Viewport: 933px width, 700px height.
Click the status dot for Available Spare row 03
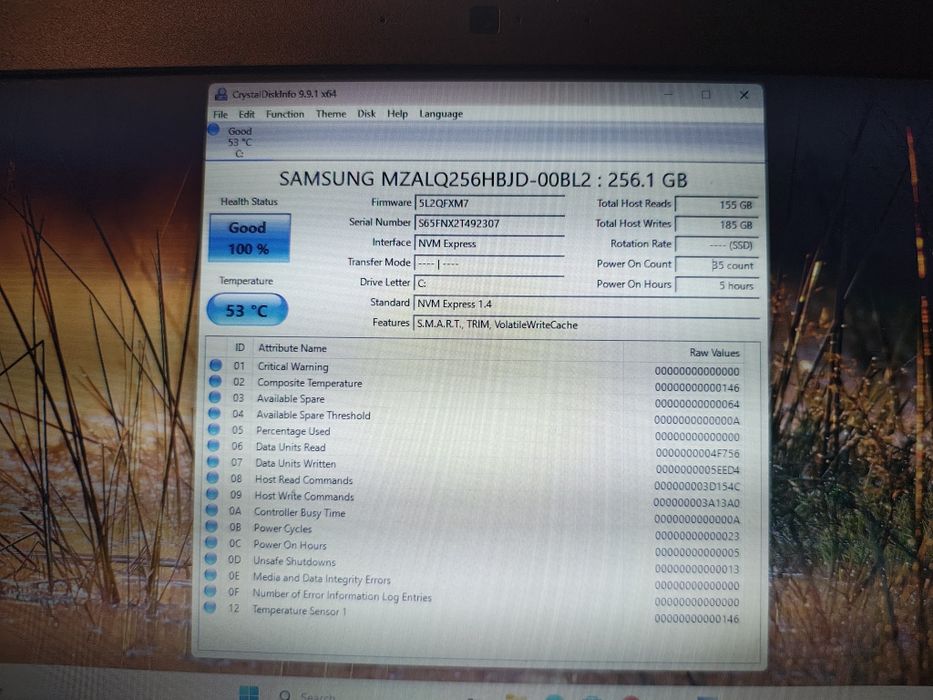point(215,398)
